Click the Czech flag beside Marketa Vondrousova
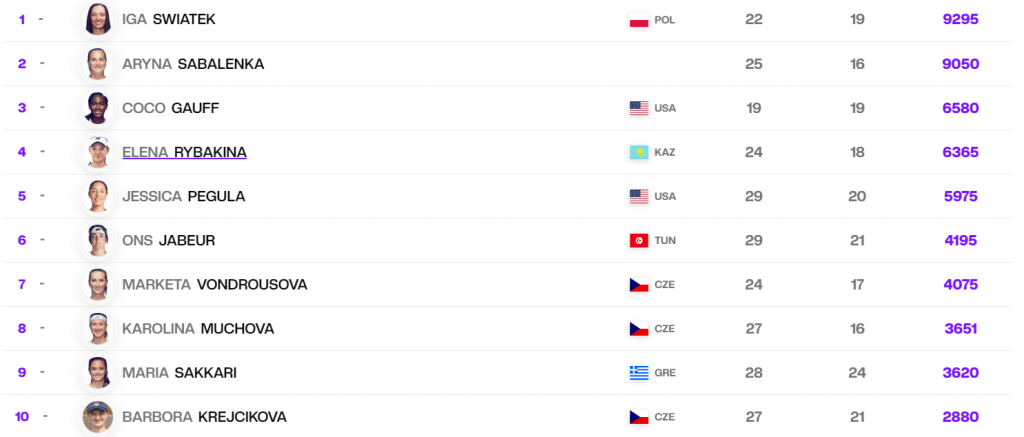Viewport: 1024px width, 437px height. pyautogui.click(x=639, y=285)
